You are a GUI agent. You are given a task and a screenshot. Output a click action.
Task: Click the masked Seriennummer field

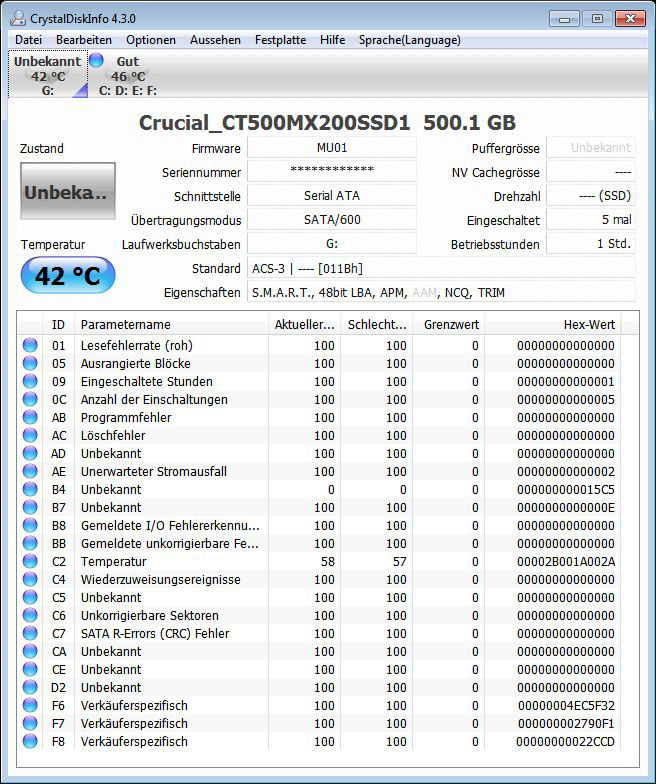tap(332, 172)
